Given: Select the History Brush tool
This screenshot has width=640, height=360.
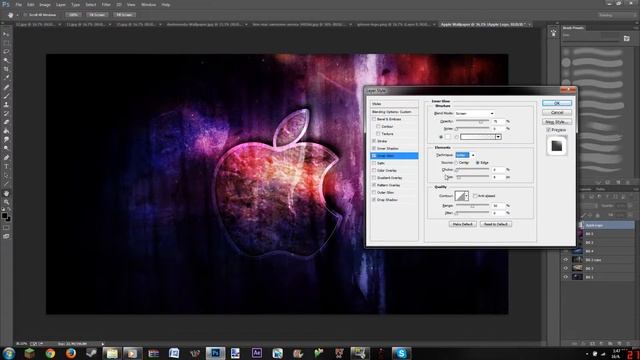Looking at the screenshot, I should coord(6,113).
